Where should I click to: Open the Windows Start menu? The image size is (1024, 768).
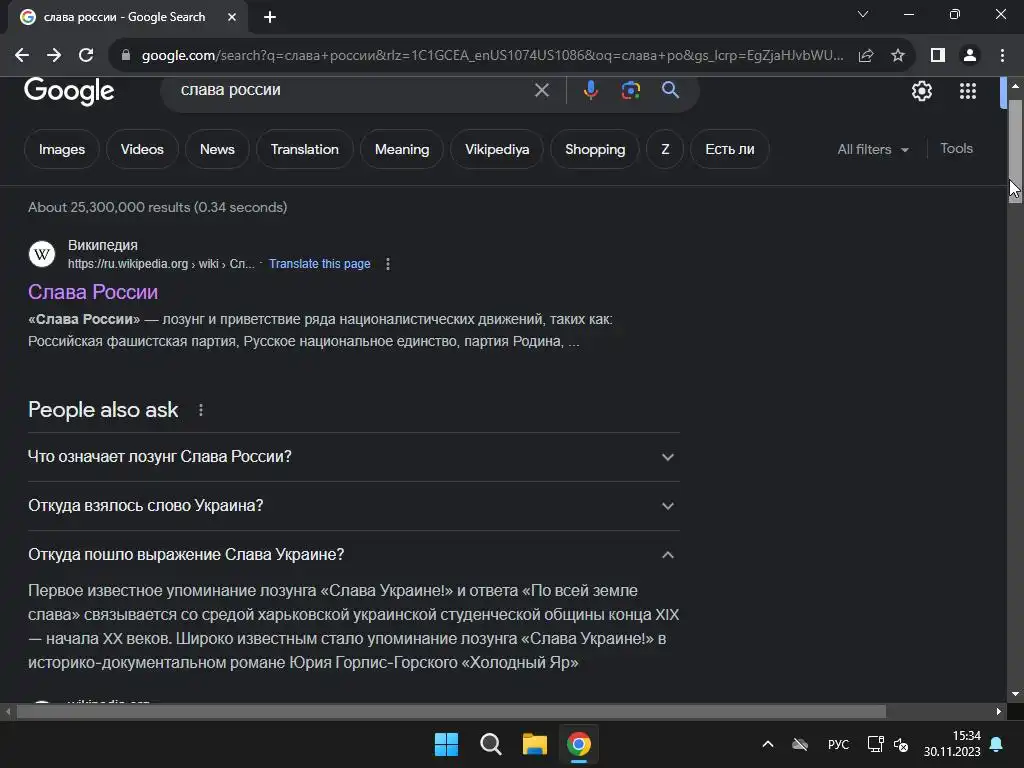[447, 744]
